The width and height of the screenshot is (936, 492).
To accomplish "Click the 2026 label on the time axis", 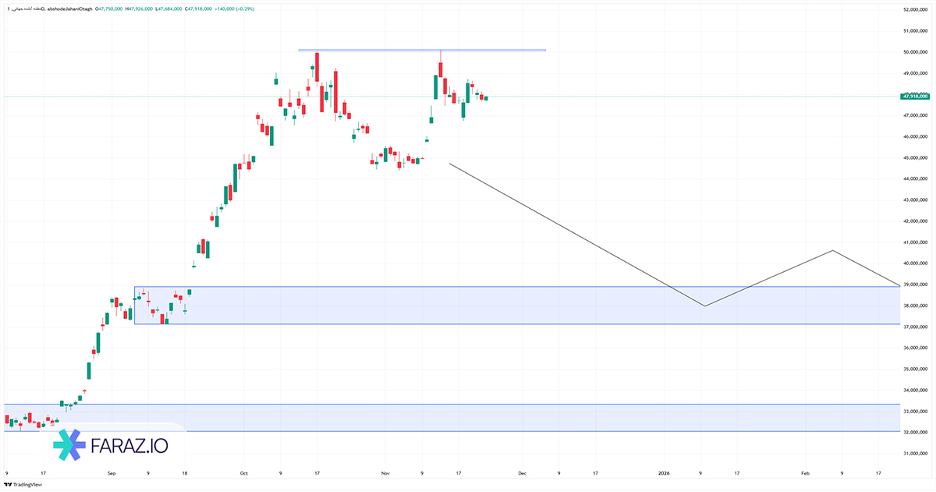I will 664,472.
